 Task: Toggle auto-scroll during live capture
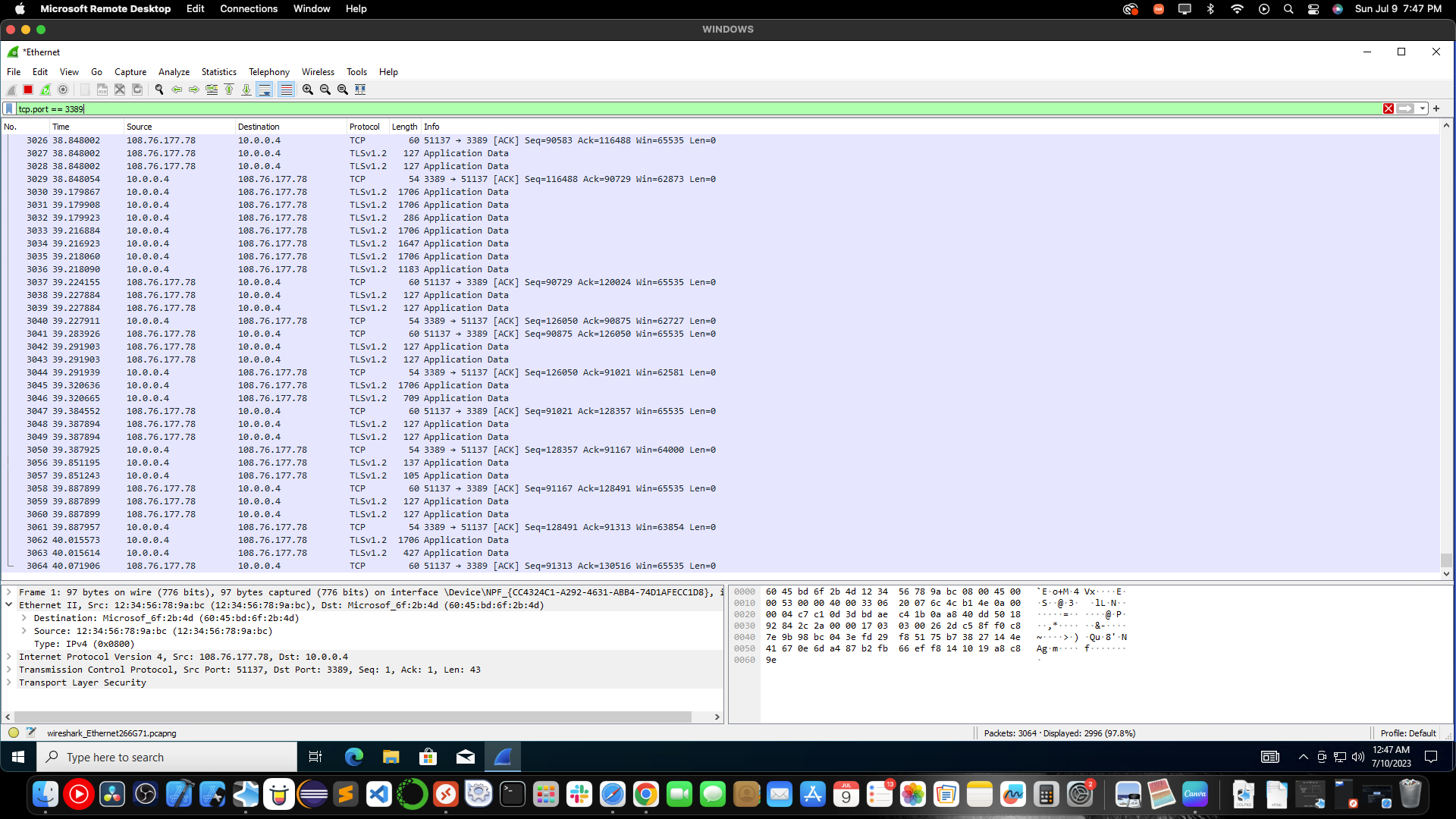[x=264, y=89]
